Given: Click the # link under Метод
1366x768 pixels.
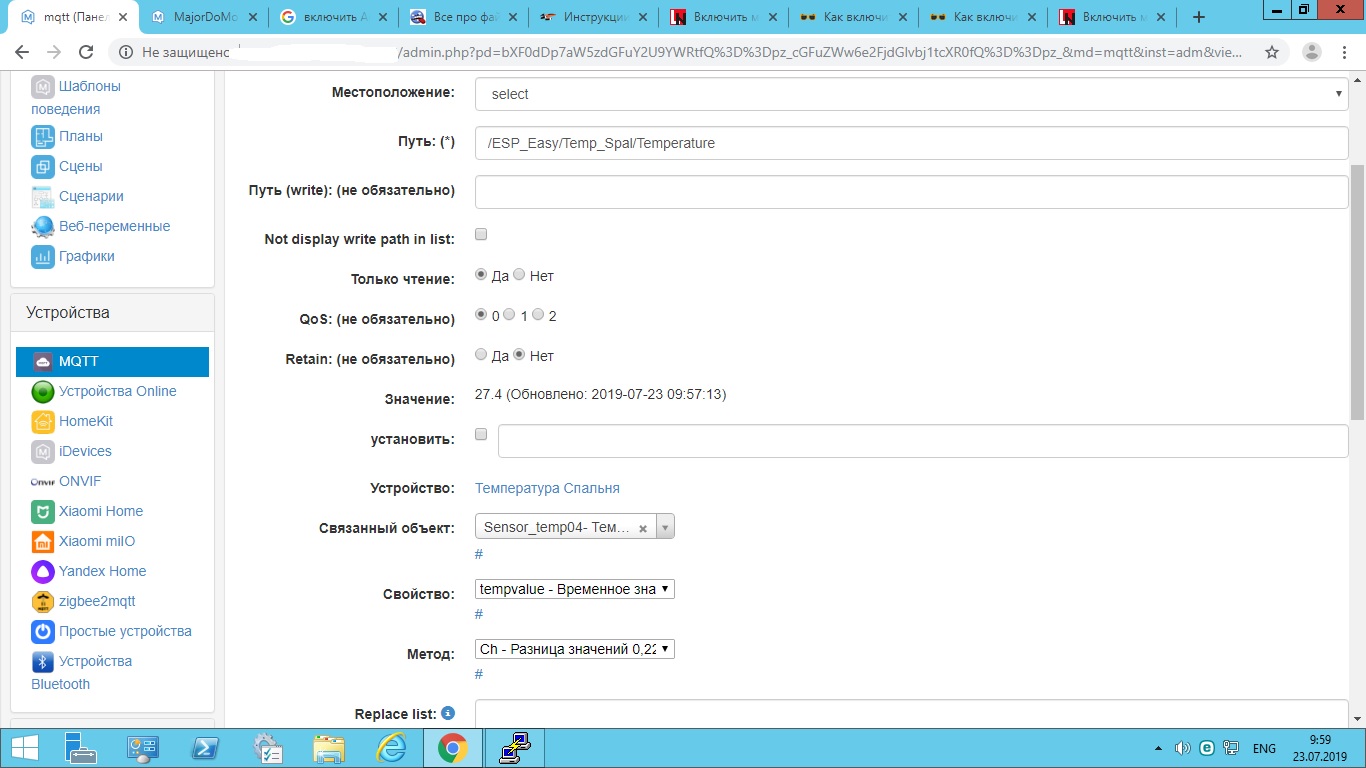Looking at the screenshot, I should click(479, 674).
